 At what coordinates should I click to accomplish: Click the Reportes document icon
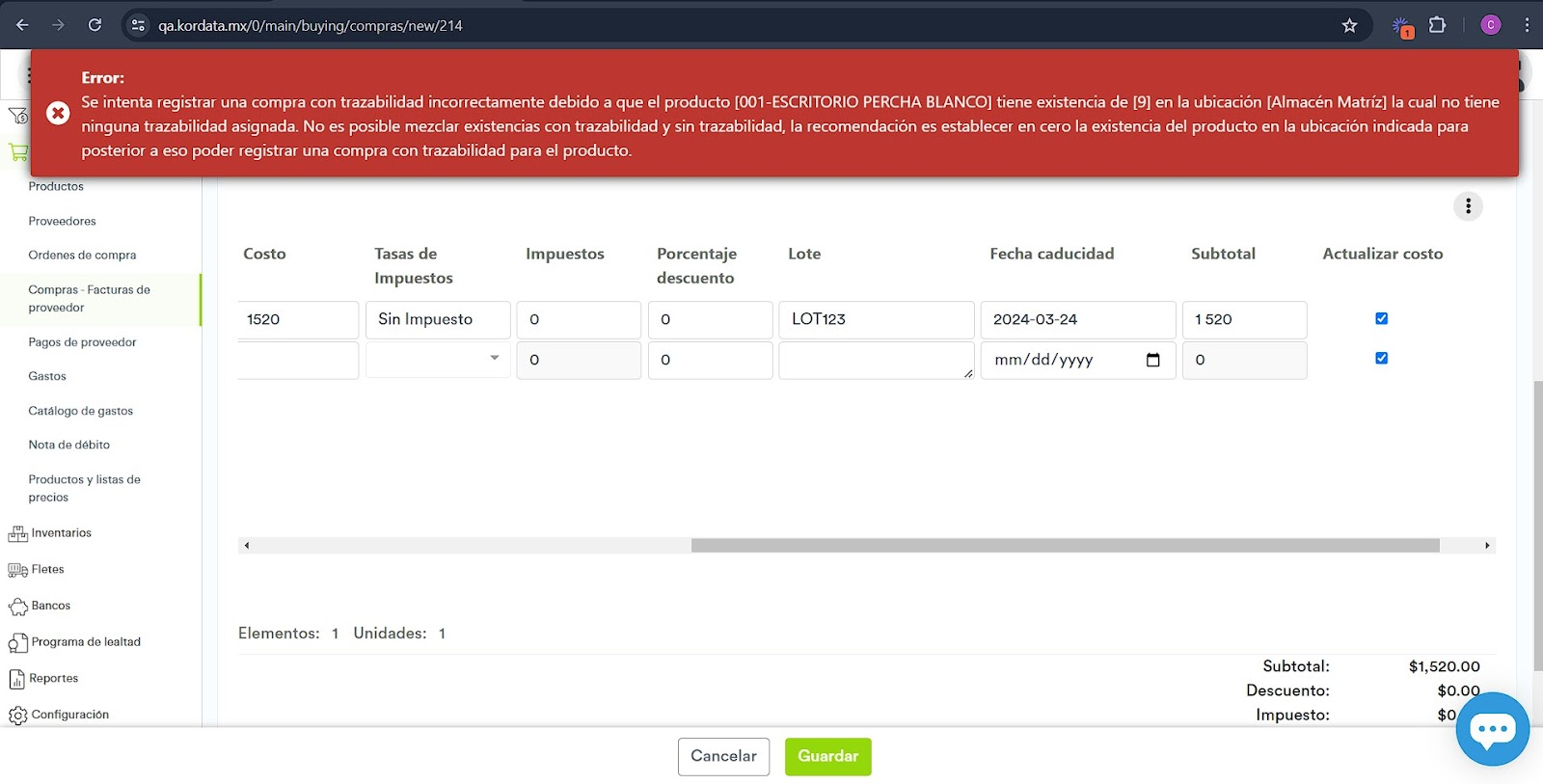[x=16, y=679]
